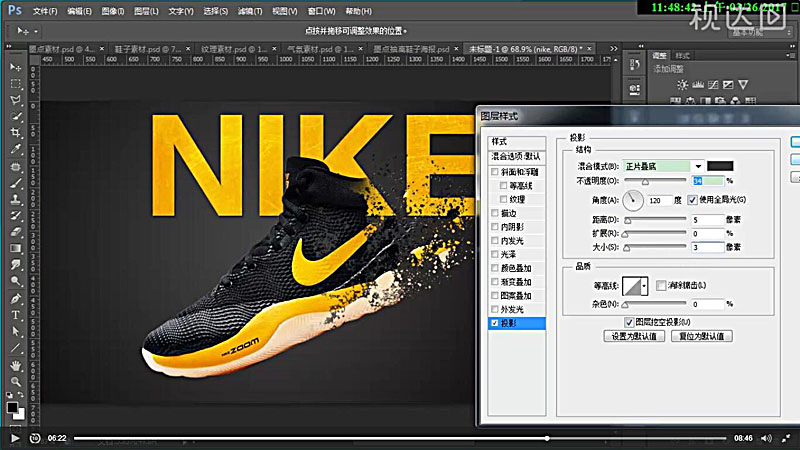Select the Quick Selection tool
800x450 pixels.
tap(16, 116)
